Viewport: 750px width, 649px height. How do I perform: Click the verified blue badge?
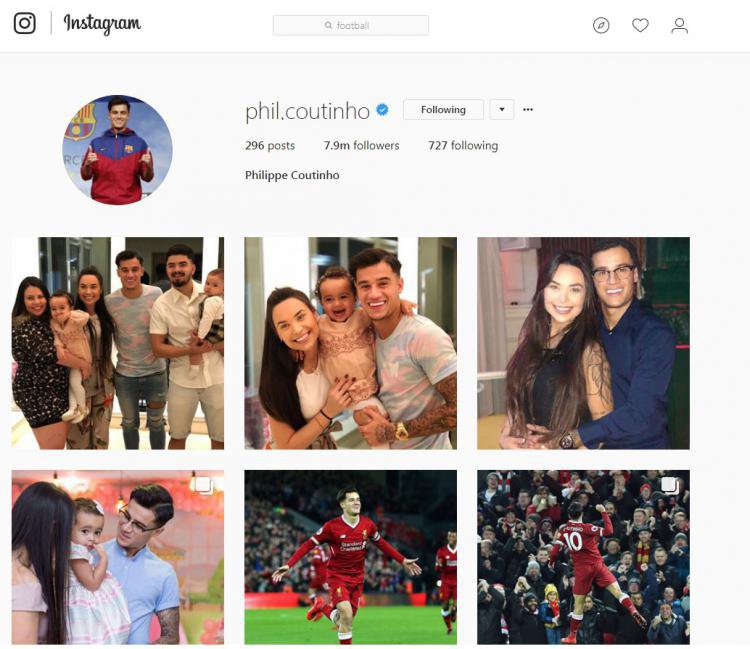382,110
